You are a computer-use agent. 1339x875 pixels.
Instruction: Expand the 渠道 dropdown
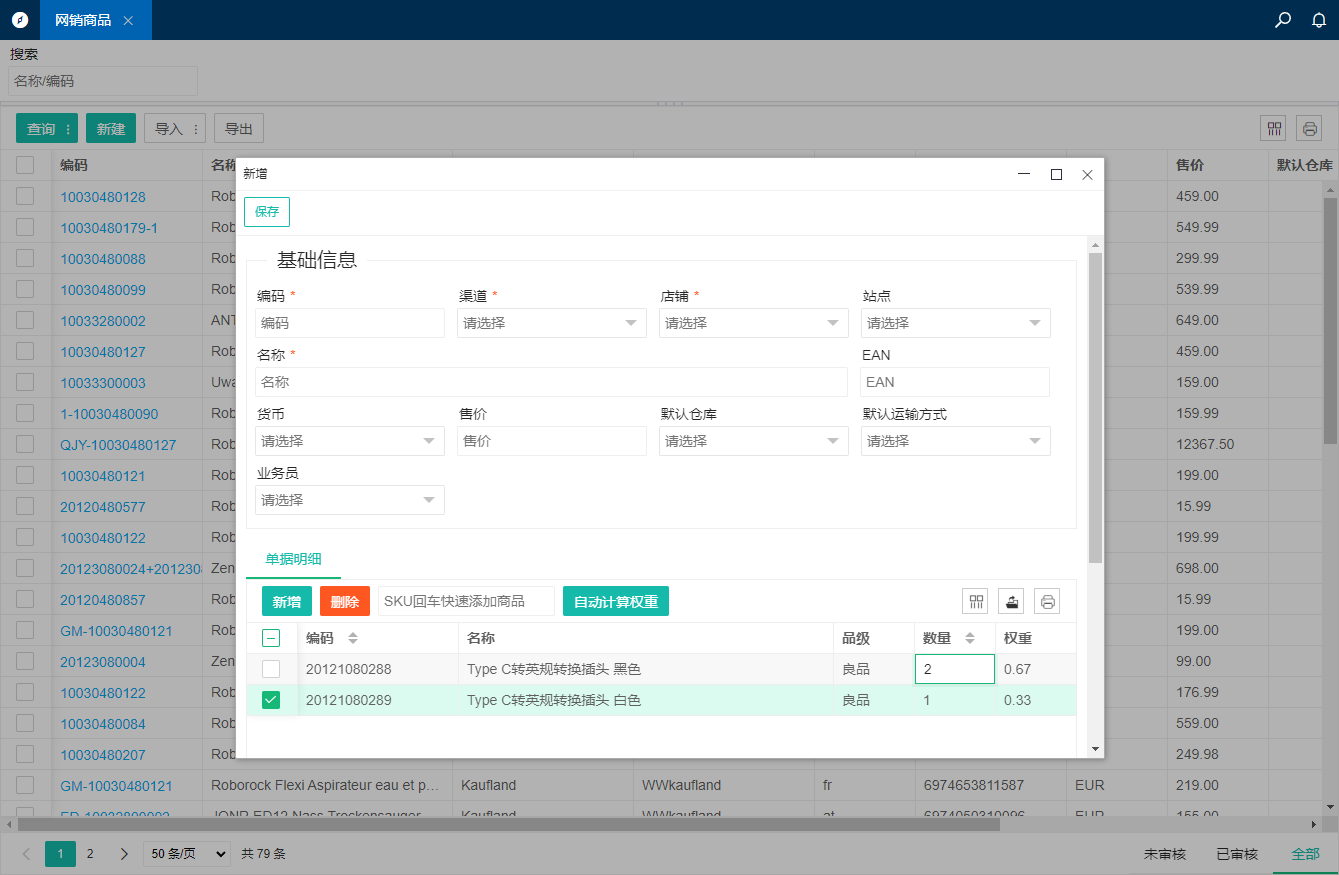[x=551, y=323]
